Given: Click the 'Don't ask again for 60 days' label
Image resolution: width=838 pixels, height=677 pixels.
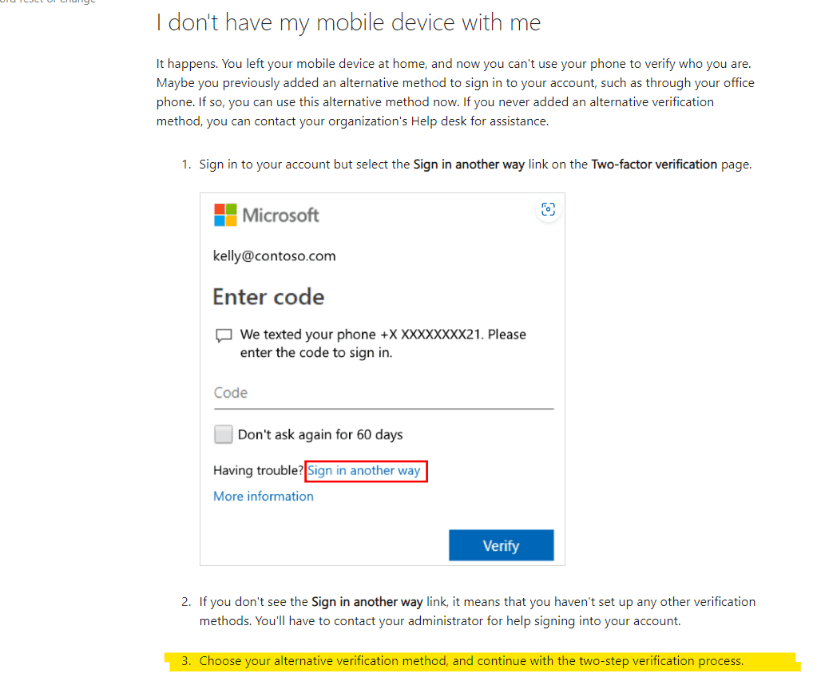Looking at the screenshot, I should click(320, 435).
